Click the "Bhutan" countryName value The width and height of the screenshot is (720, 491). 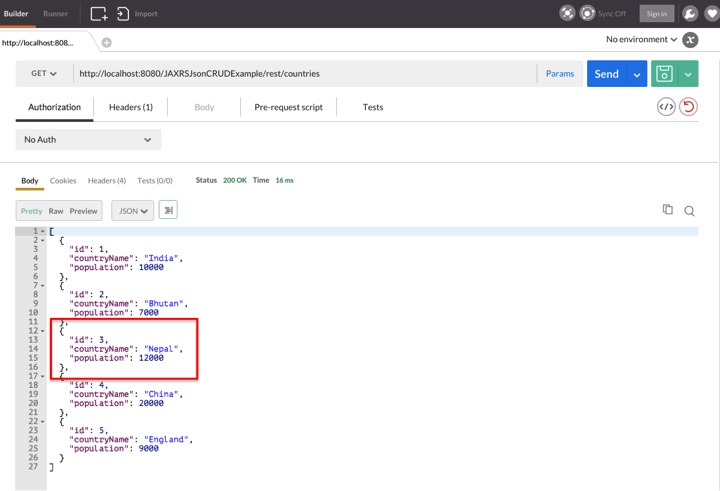click(164, 304)
